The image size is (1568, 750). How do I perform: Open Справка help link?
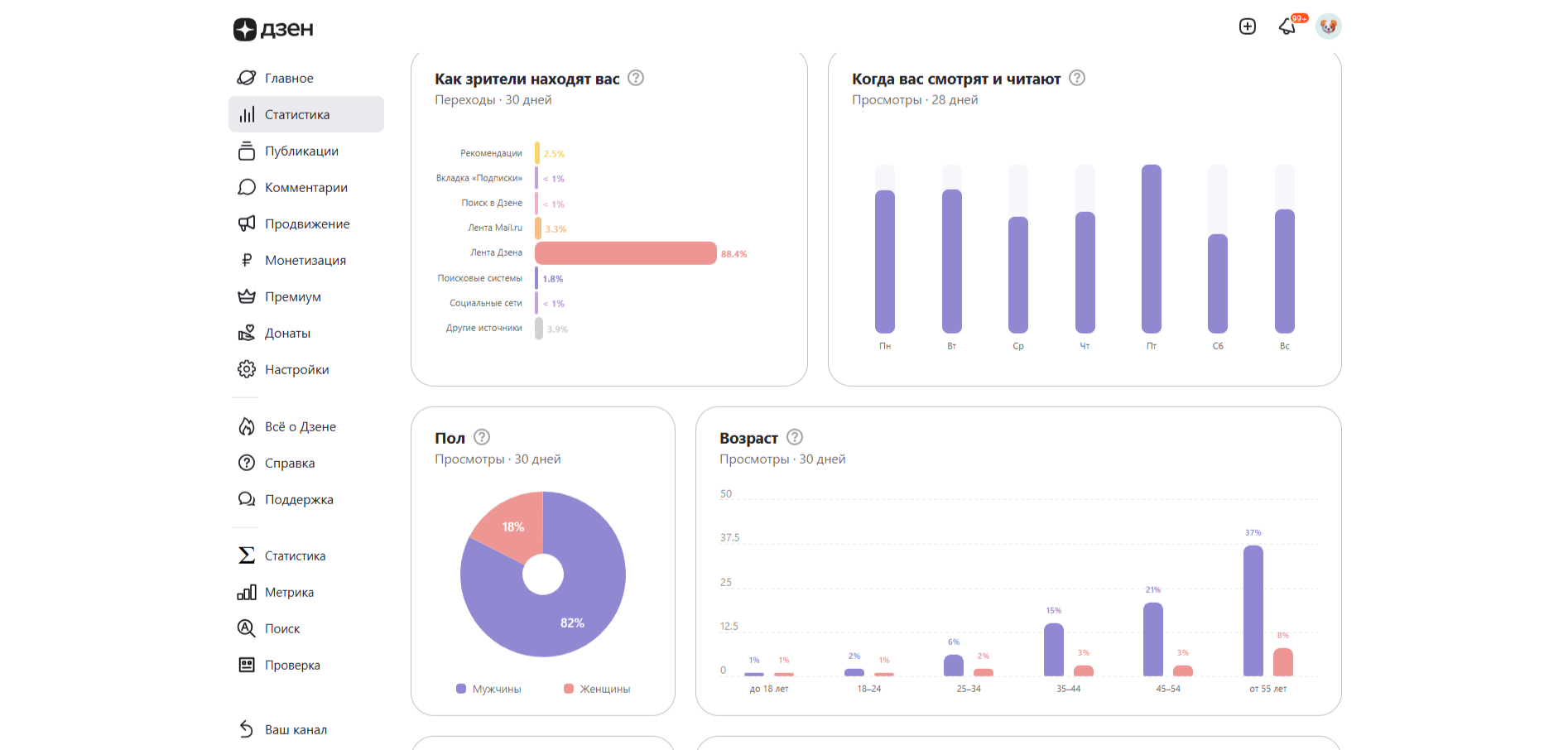[306, 463]
